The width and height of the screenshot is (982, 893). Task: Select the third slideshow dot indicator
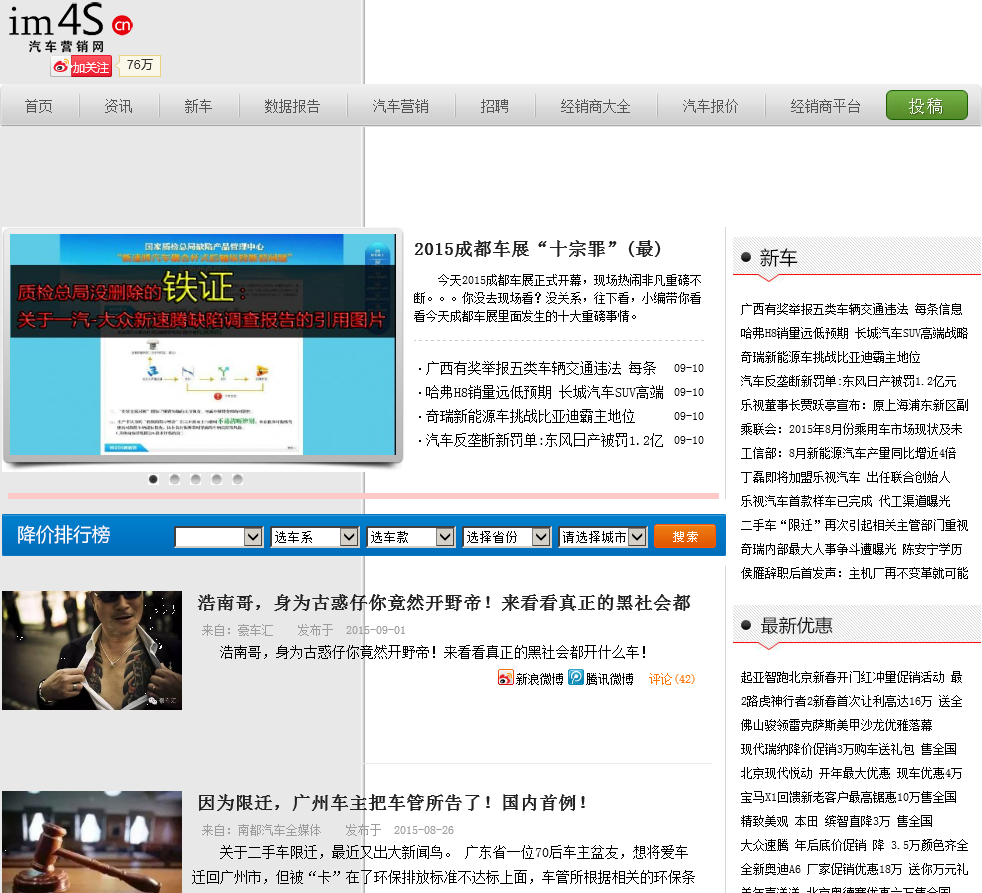[195, 479]
